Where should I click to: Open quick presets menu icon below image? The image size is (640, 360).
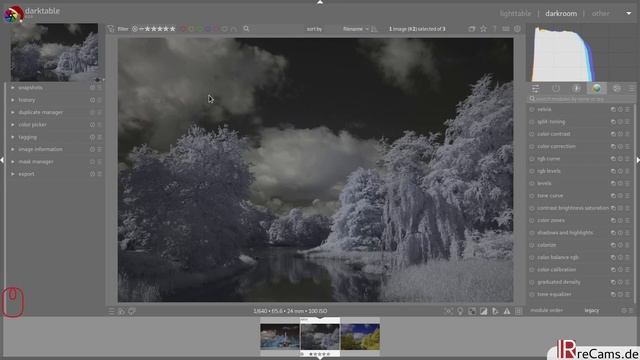(111, 311)
